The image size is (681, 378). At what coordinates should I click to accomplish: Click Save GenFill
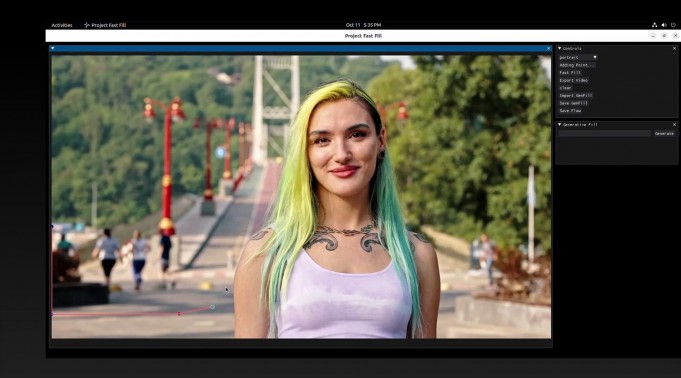(574, 103)
